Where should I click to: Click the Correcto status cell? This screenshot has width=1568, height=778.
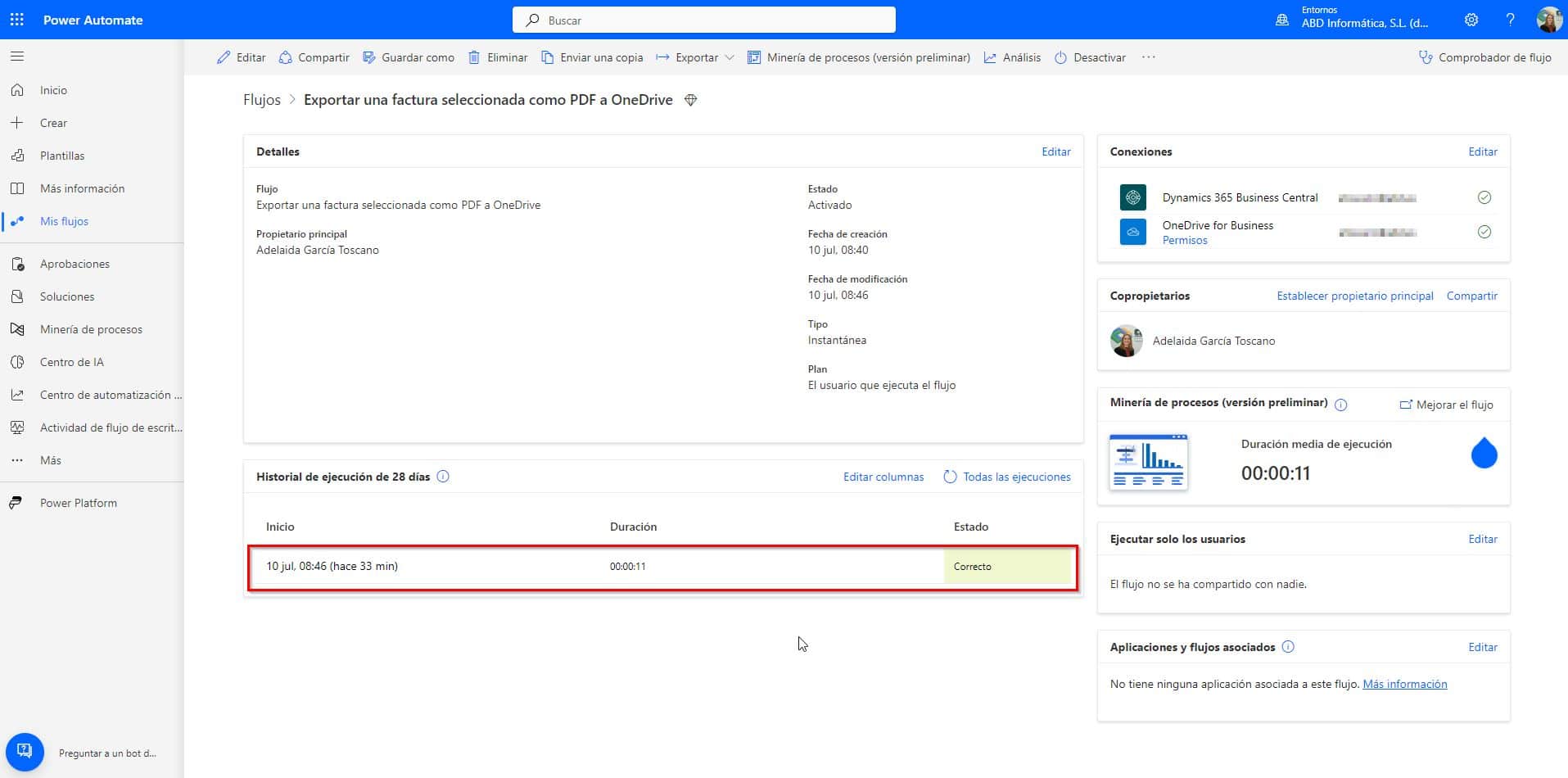(1007, 566)
